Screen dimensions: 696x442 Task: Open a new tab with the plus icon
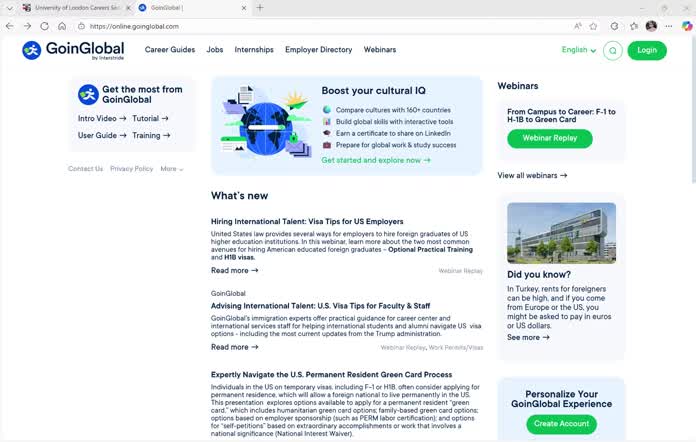click(x=260, y=8)
